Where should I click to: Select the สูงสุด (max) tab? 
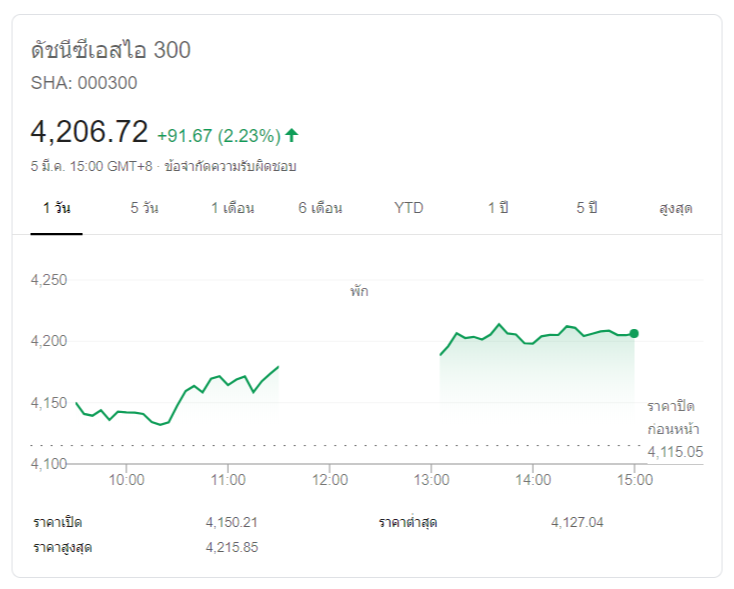click(x=676, y=208)
